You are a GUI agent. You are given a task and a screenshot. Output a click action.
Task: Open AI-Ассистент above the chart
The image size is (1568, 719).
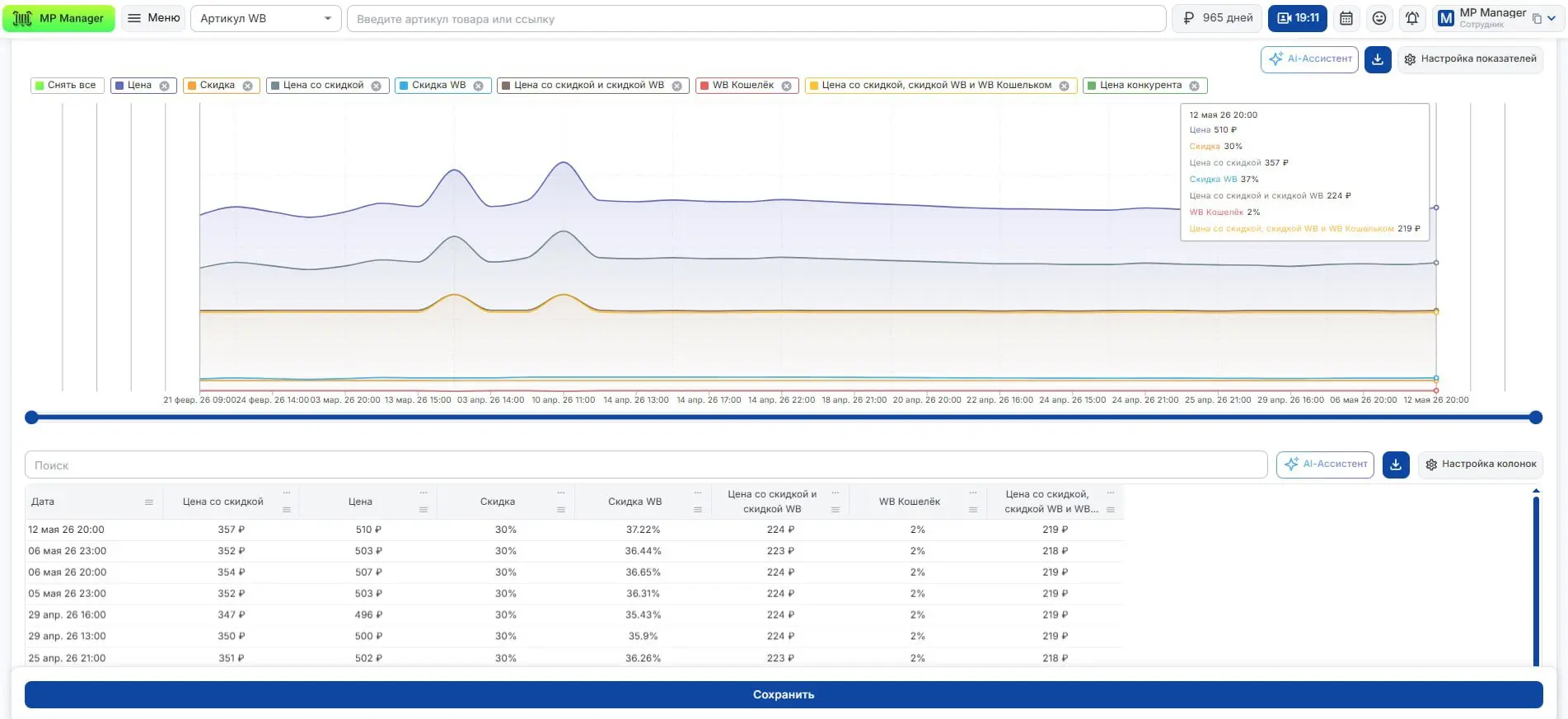coord(1309,59)
